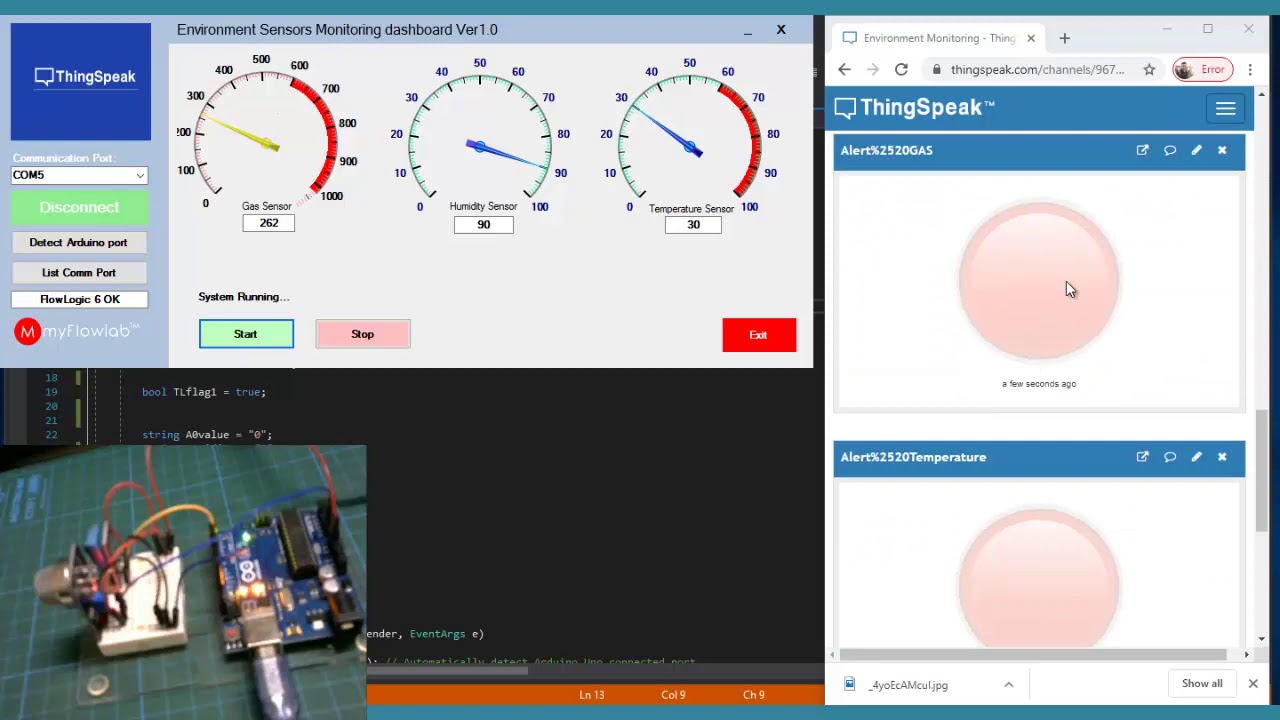Click the ThingSpeak logo in browser

[914, 107]
